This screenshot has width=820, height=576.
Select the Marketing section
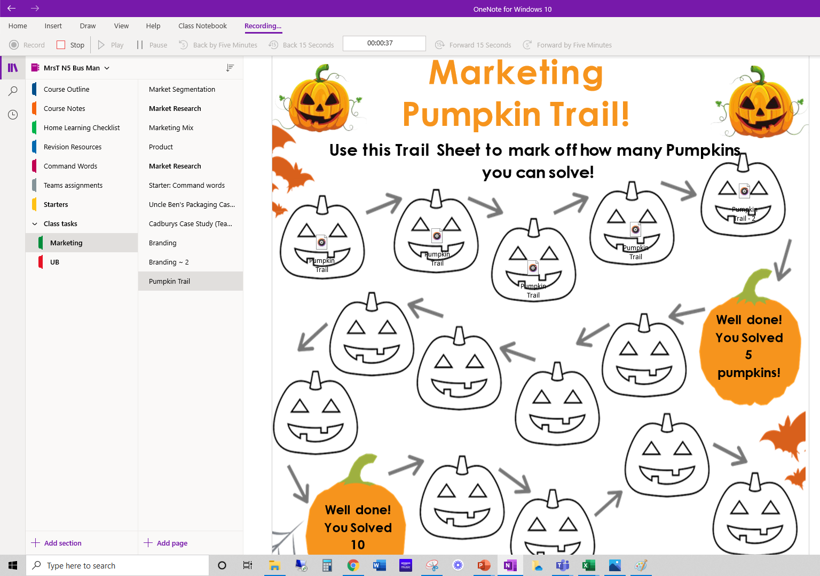pos(82,243)
